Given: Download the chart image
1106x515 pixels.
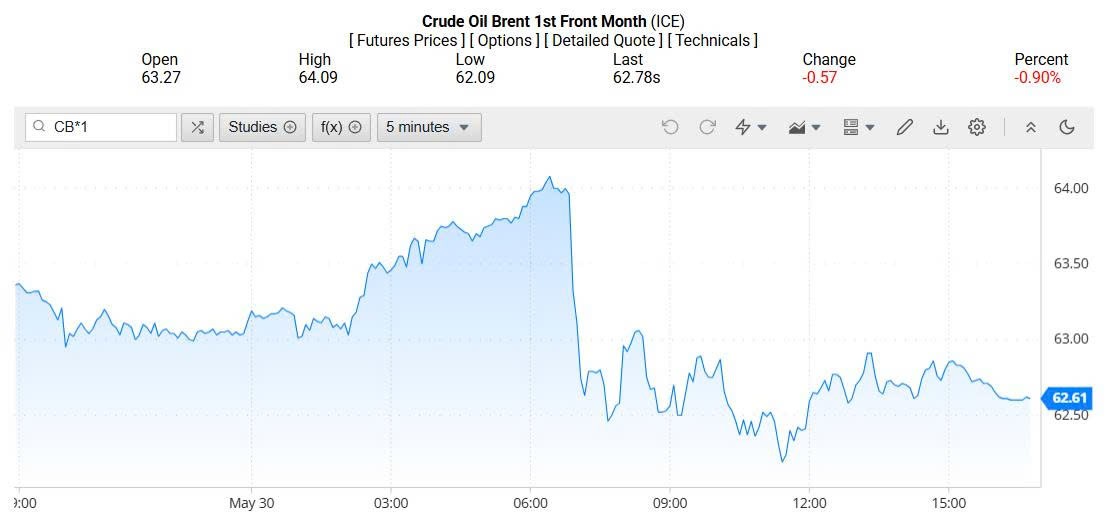Looking at the screenshot, I should coord(940,127).
